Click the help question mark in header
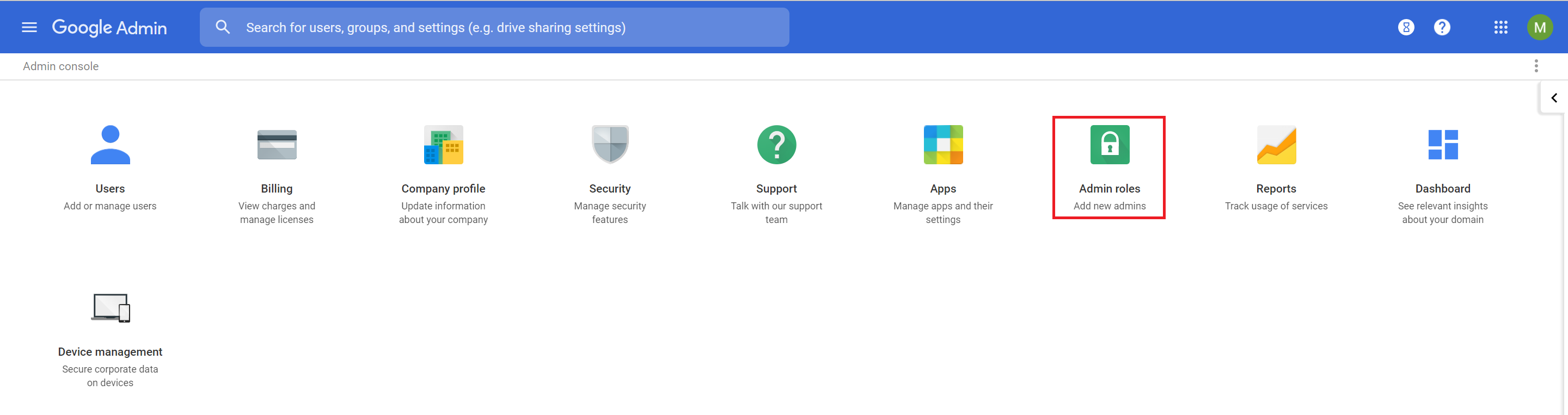This screenshot has width=1568, height=415. pyautogui.click(x=1441, y=27)
